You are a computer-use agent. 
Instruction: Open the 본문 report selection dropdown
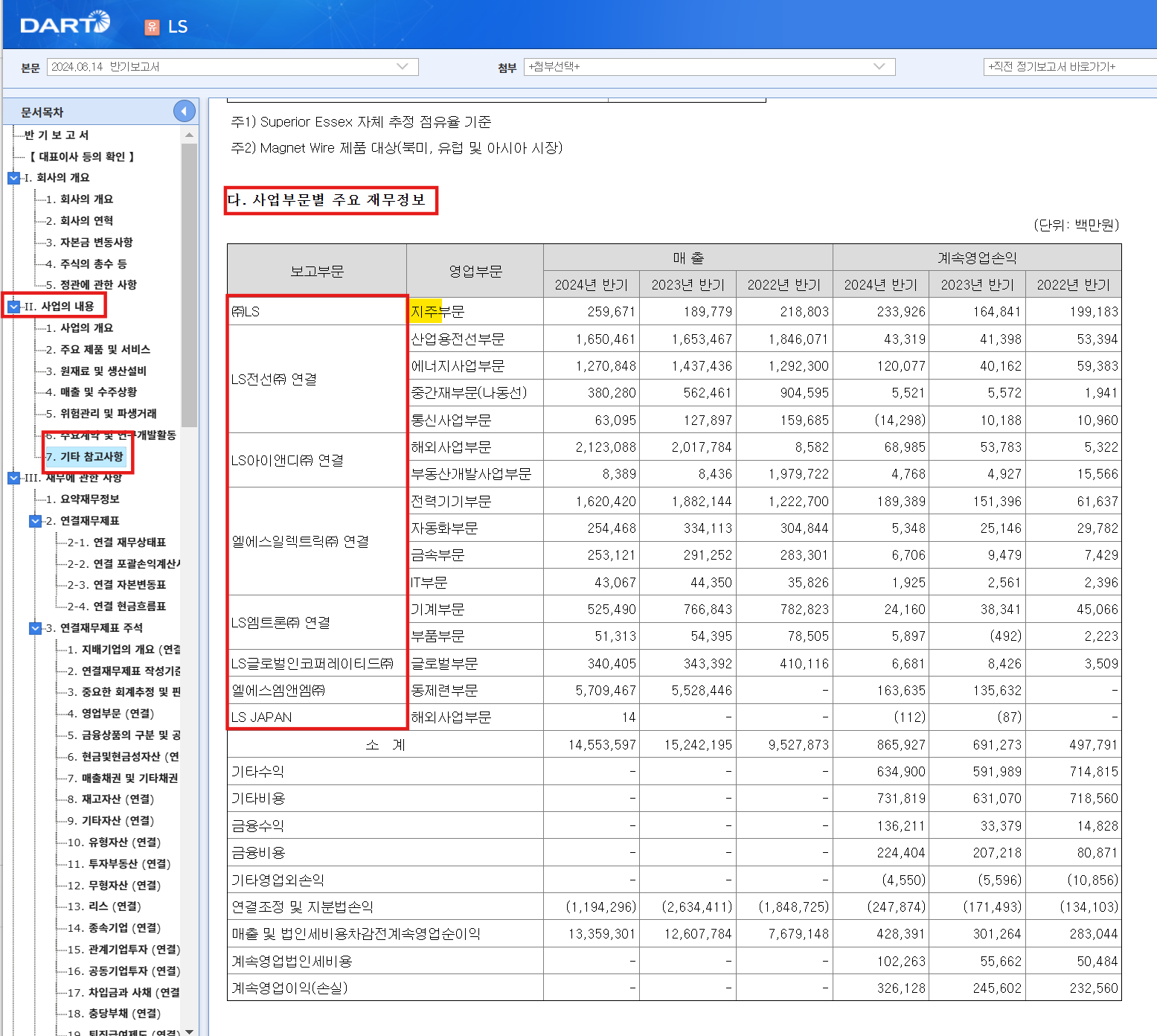tap(232, 67)
